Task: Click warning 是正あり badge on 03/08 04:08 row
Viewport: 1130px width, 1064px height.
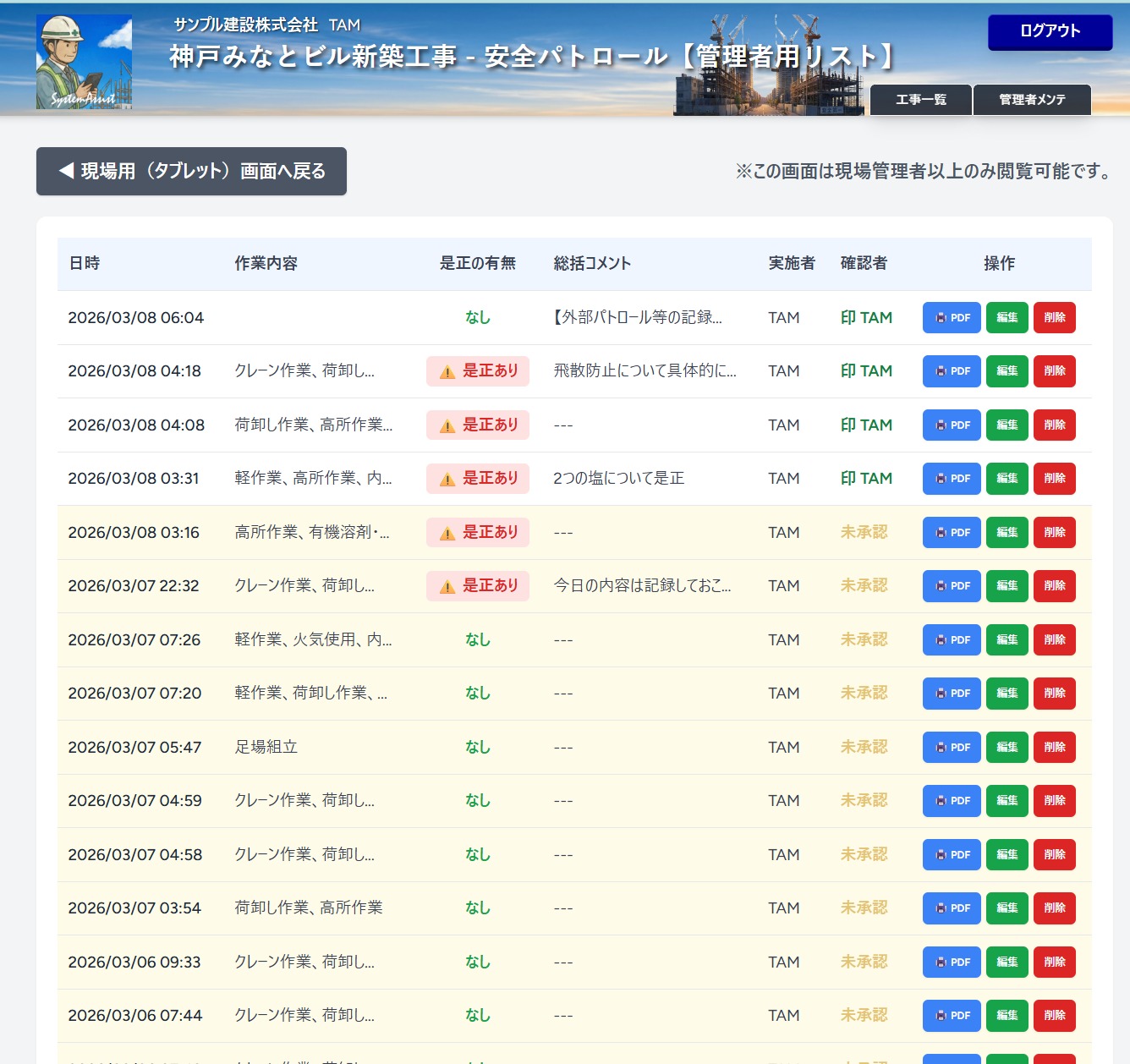Action: [478, 425]
